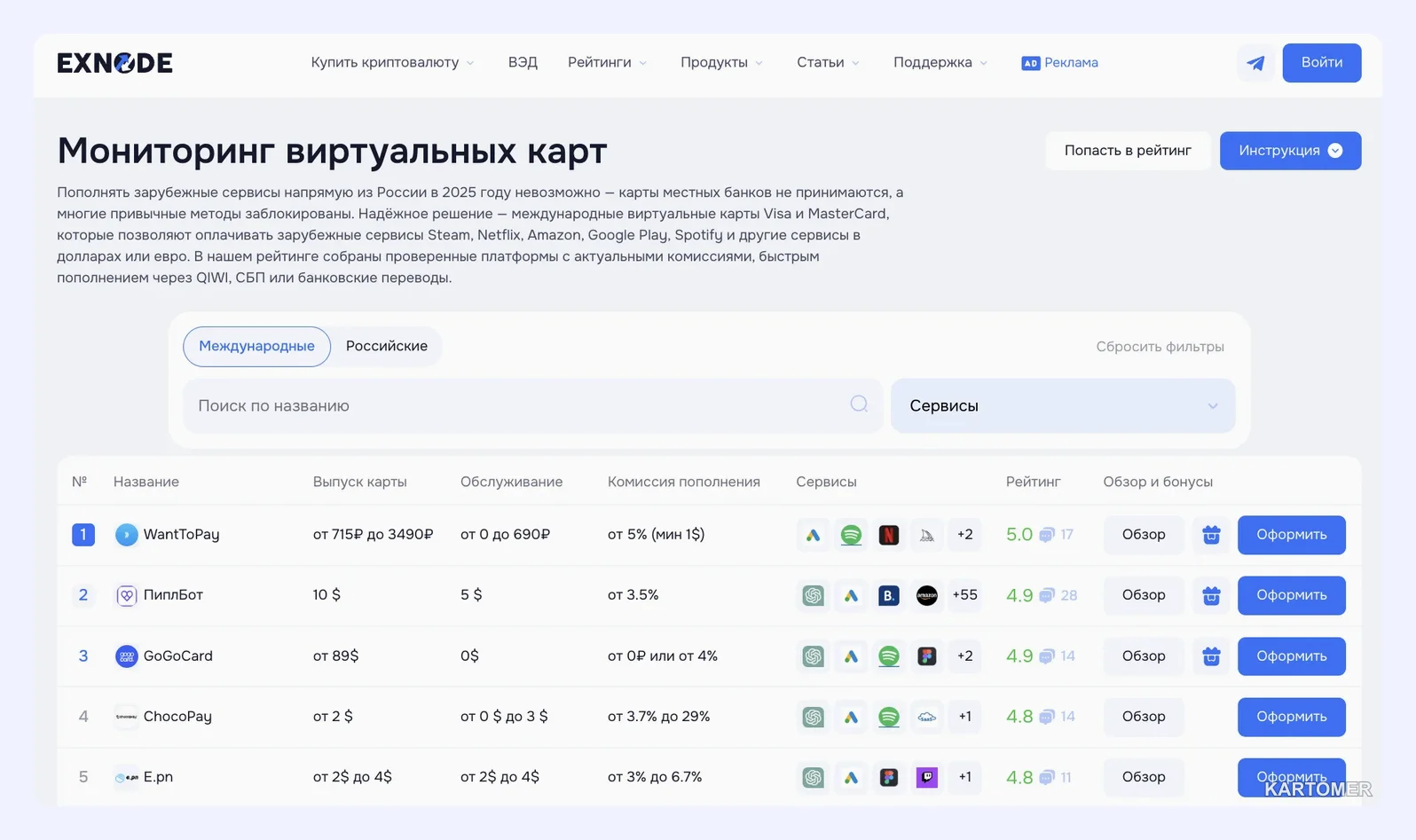
Task: Show the +55 additional services for ПиплБот
Action: 964,595
